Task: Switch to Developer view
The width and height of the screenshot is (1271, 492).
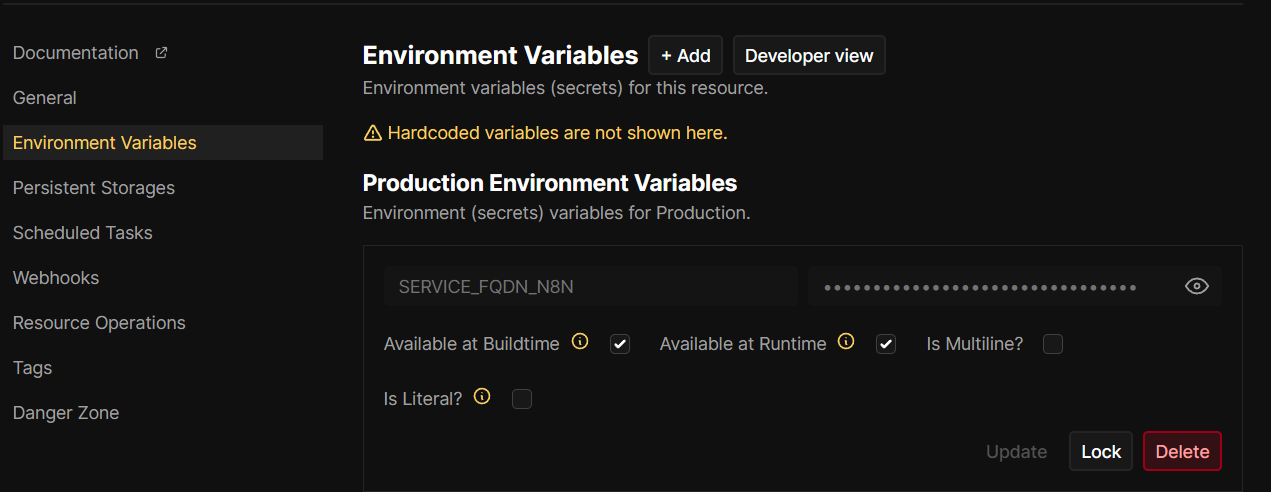Action: coord(809,56)
